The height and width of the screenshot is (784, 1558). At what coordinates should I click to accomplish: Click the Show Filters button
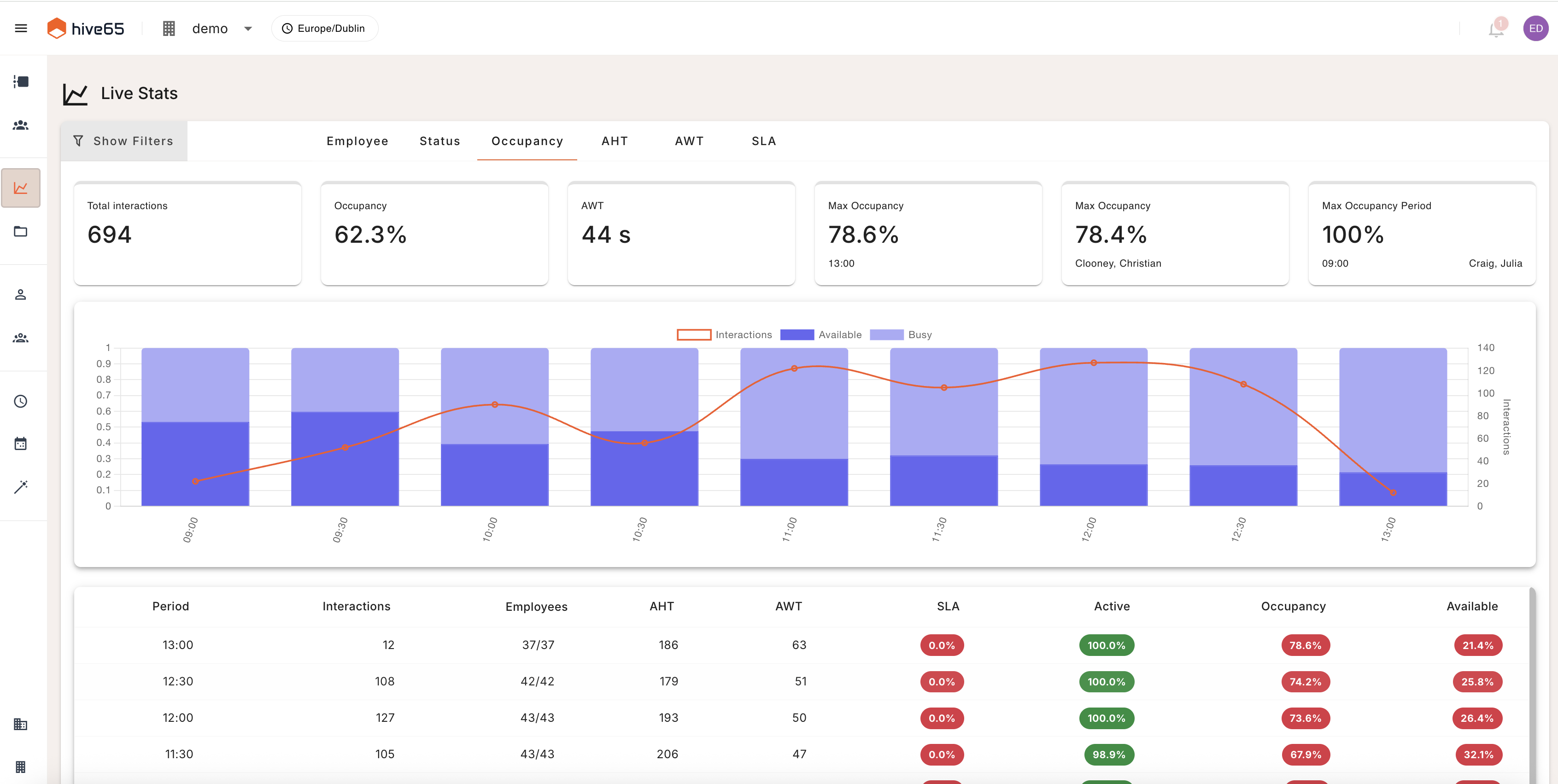[124, 141]
